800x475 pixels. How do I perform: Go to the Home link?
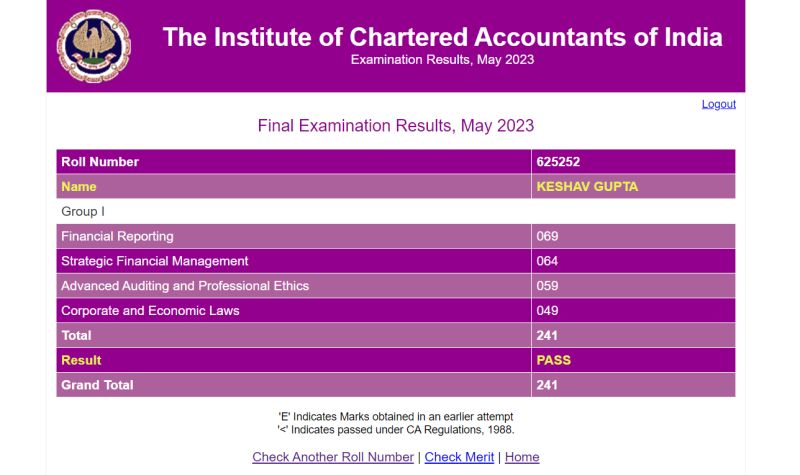pos(522,457)
